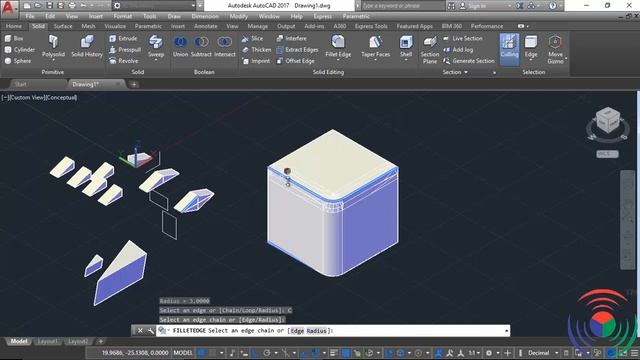This screenshot has width=640, height=360.
Task: Choose the Extrude tool
Action: click(123, 38)
